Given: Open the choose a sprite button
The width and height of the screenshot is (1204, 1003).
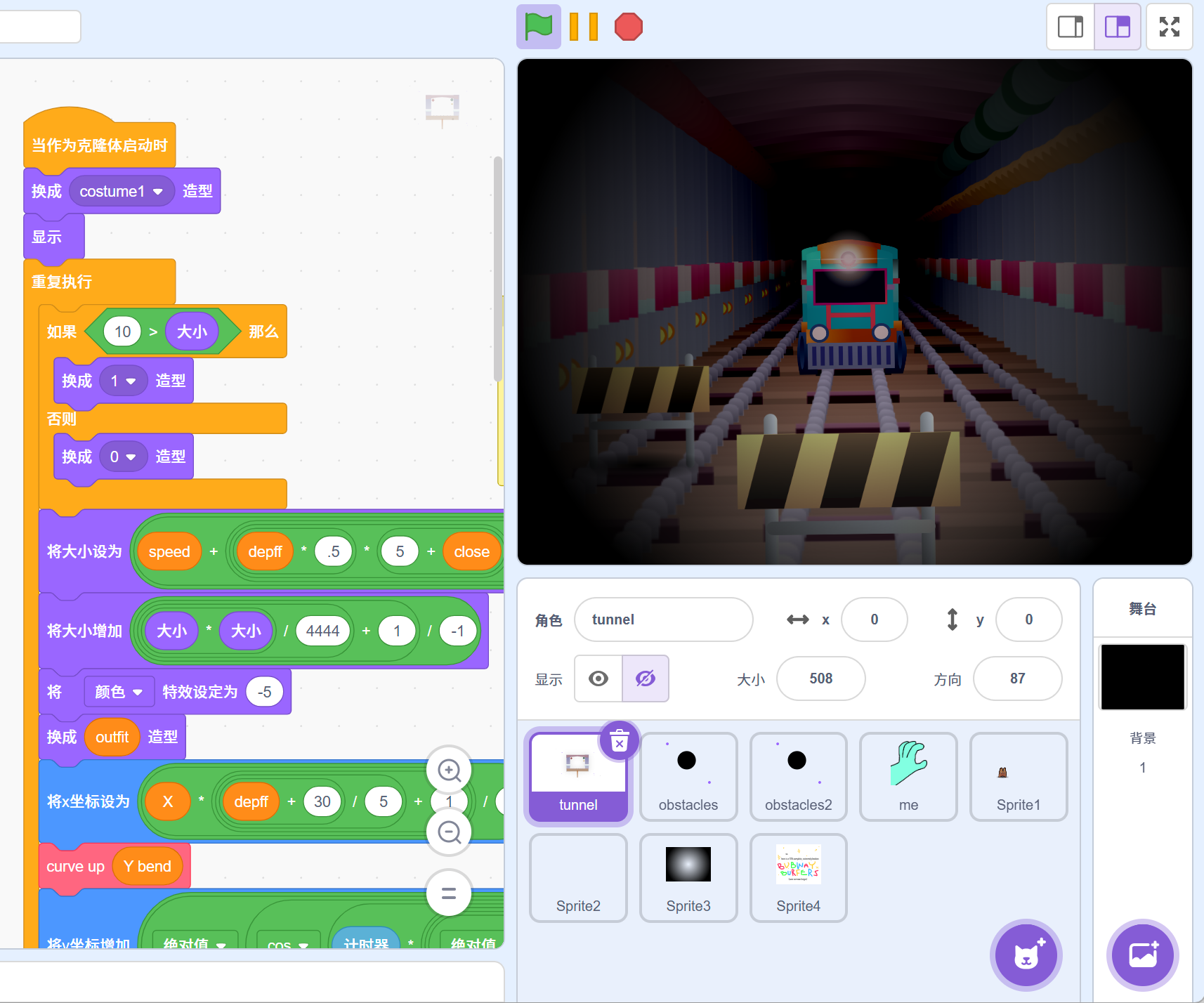Looking at the screenshot, I should click(x=1026, y=955).
